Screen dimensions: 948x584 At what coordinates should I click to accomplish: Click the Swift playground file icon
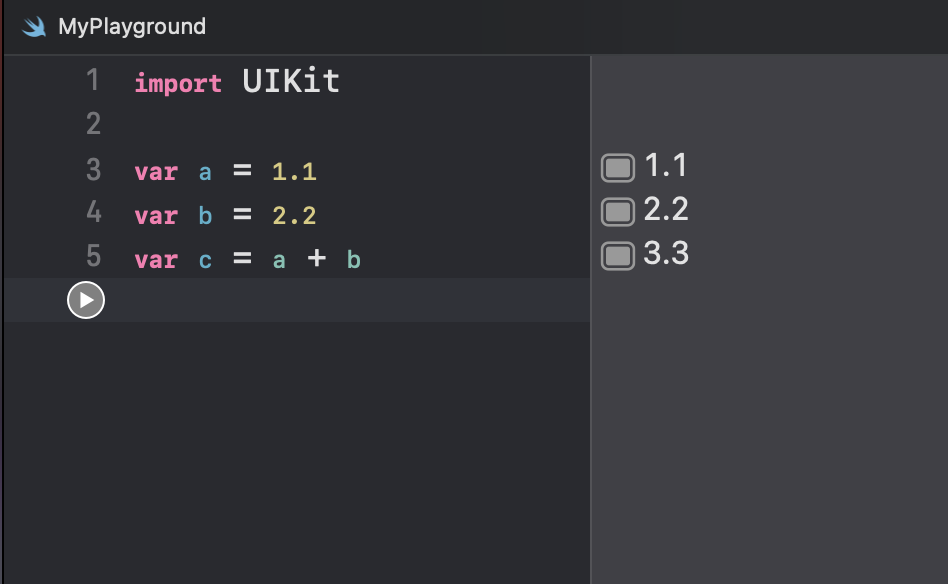(x=34, y=27)
